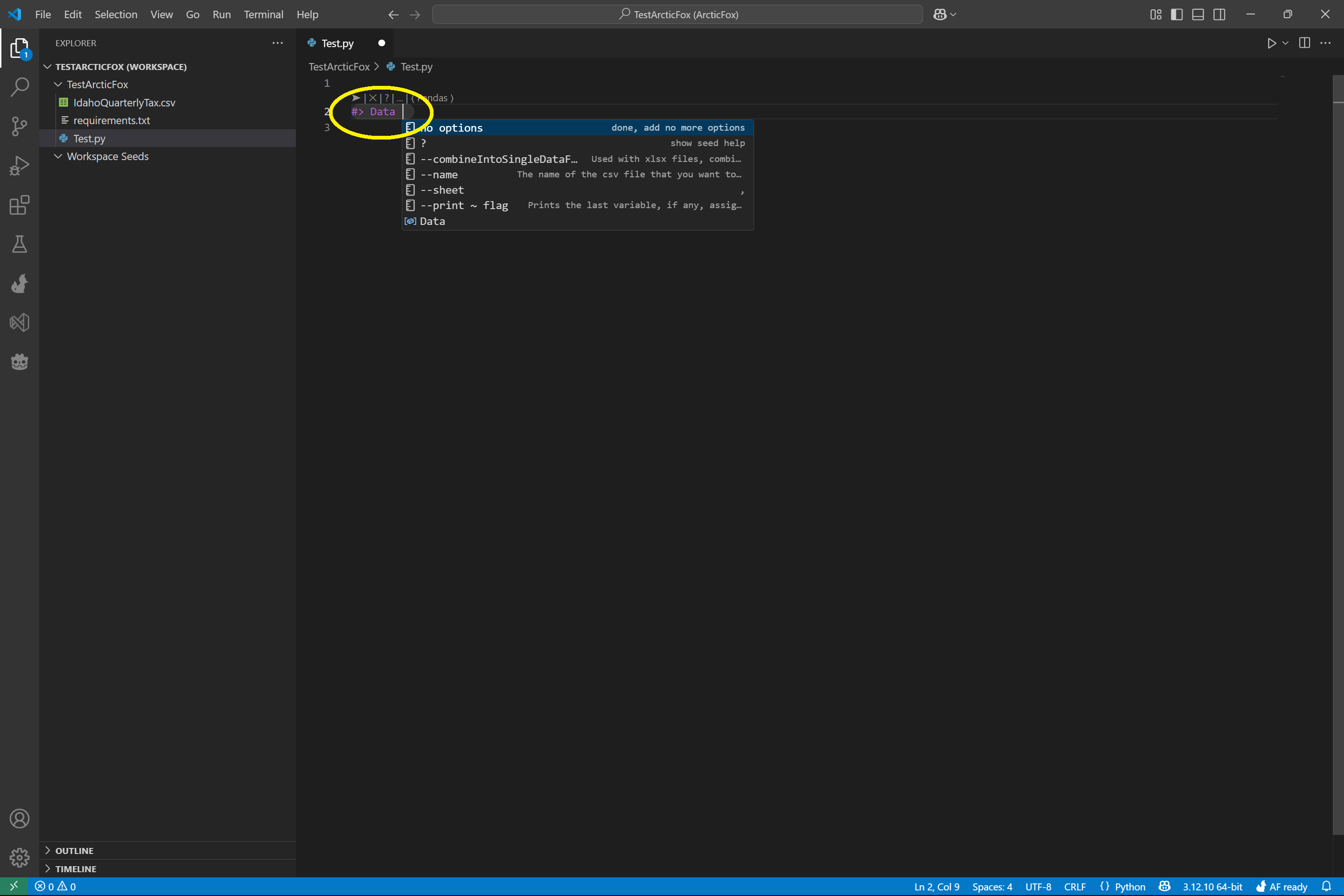The image size is (1344, 896).
Task: Click the remote window indicator
Action: pyautogui.click(x=14, y=886)
